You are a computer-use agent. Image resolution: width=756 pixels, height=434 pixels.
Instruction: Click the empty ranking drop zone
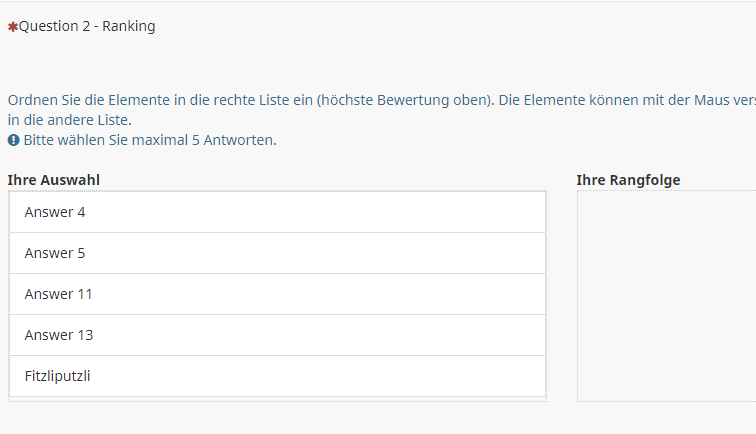click(666, 296)
